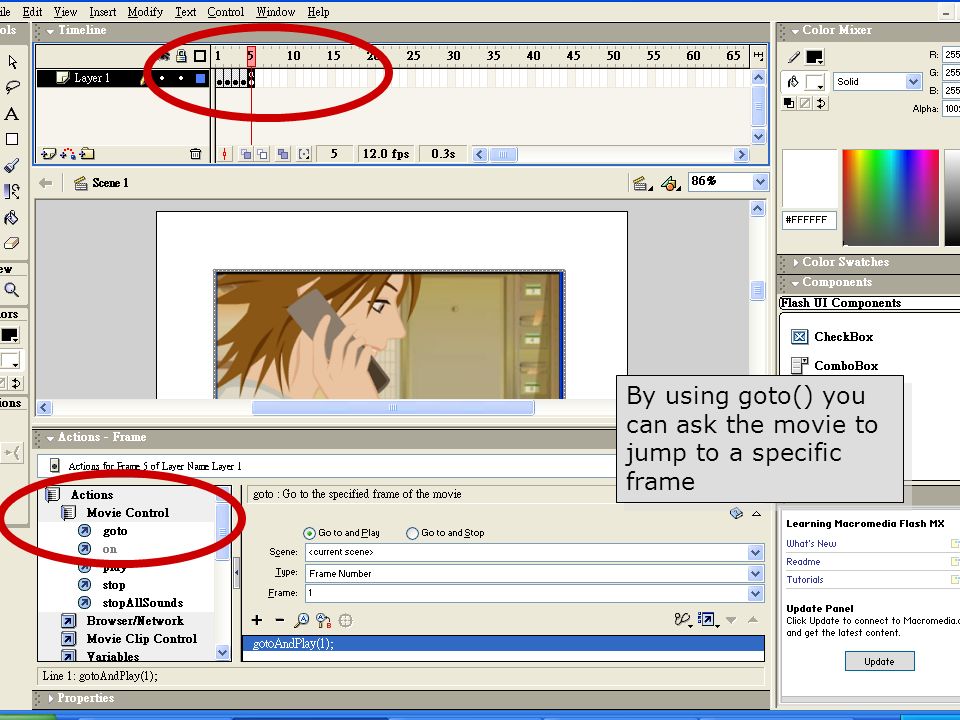
Task: Expand the Properties panel
Action: coord(51,698)
